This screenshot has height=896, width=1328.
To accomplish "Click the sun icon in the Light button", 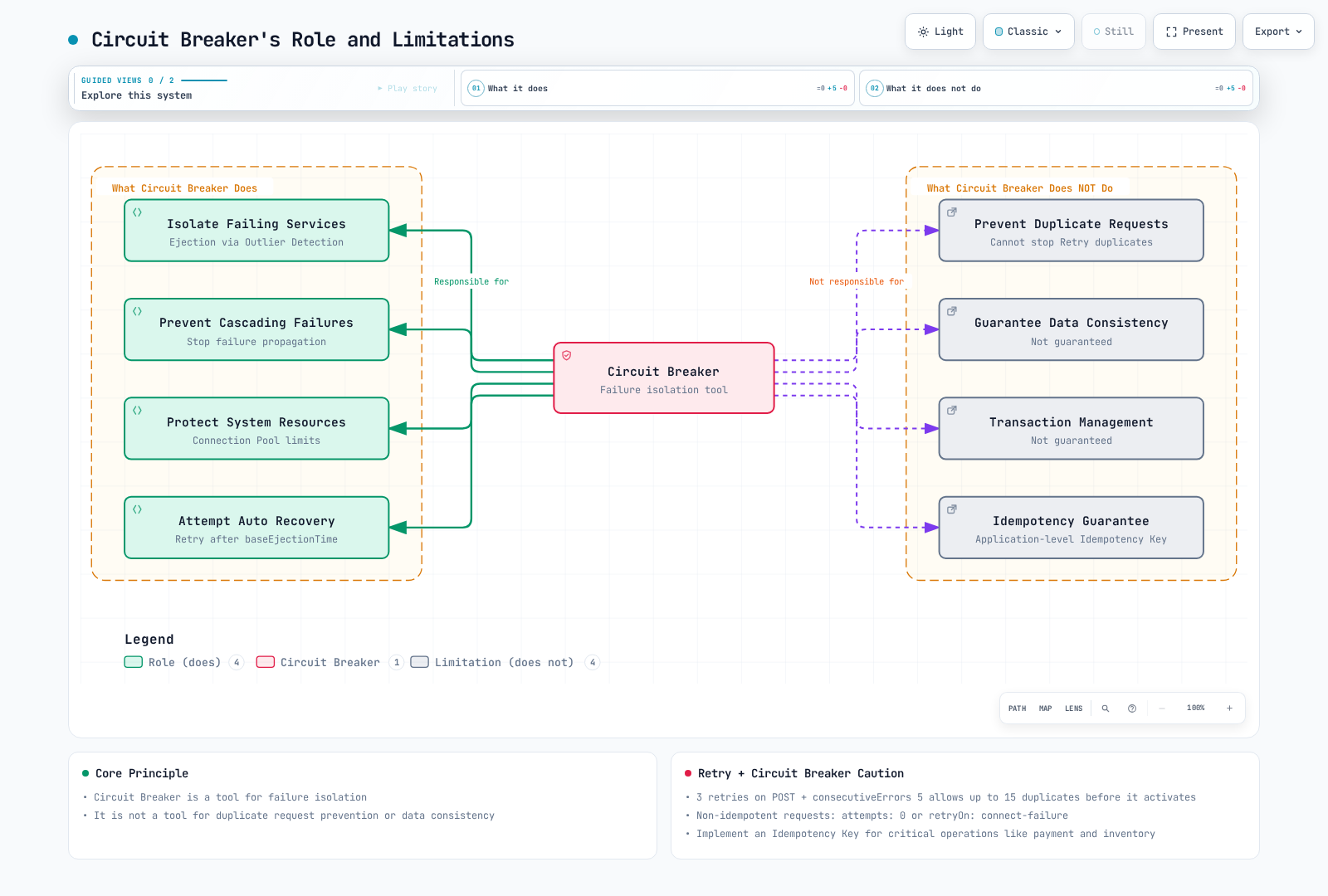I will 923,32.
